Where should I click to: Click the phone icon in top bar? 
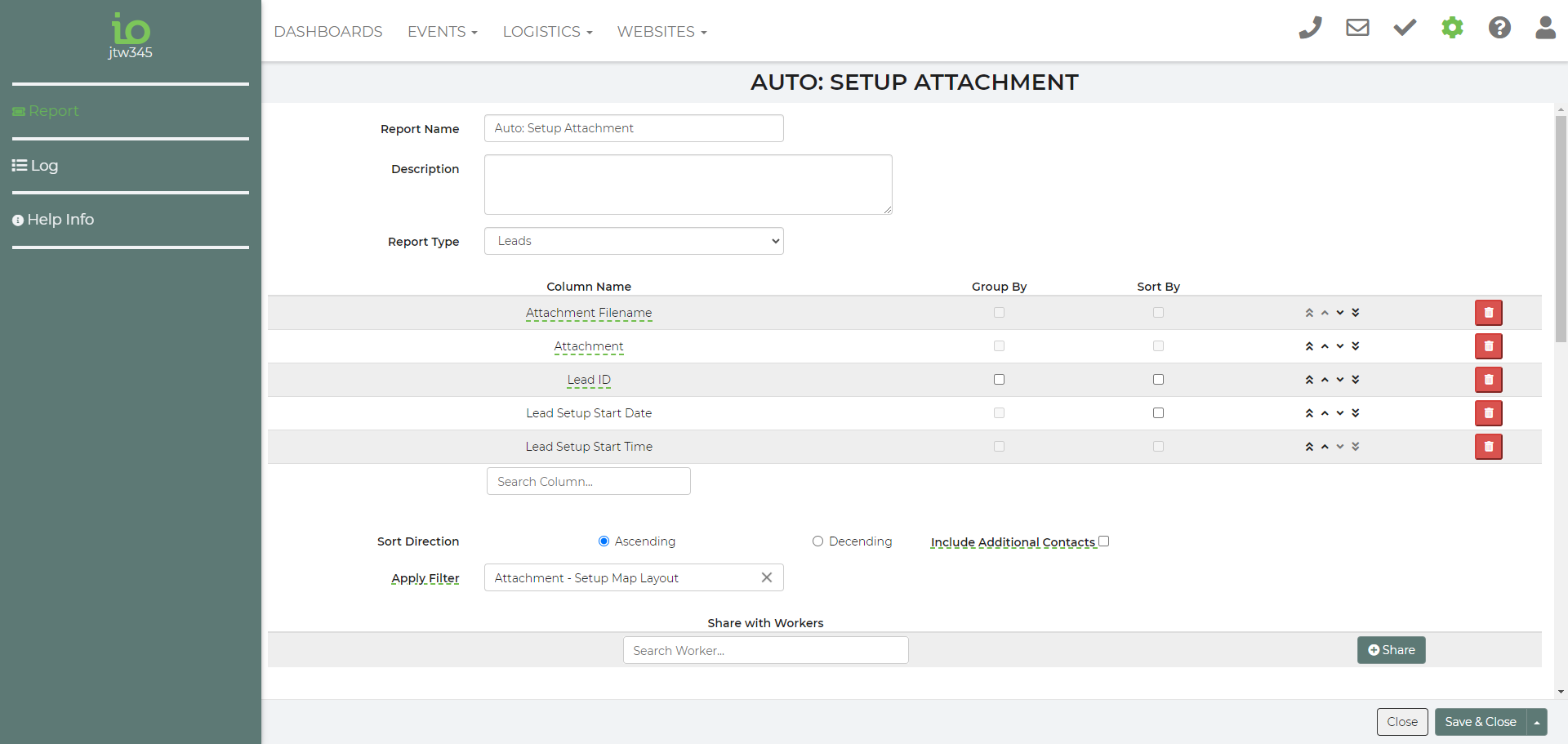click(x=1310, y=28)
